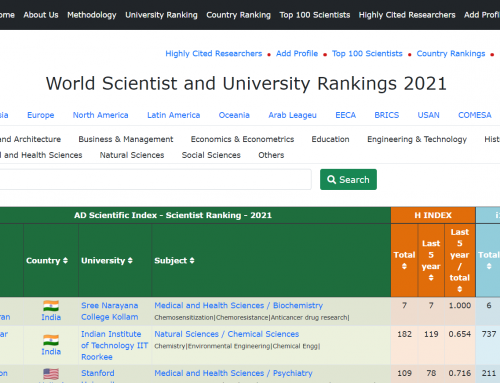
Task: Click India flag in IIT Roorkee row
Action: click(x=51, y=340)
